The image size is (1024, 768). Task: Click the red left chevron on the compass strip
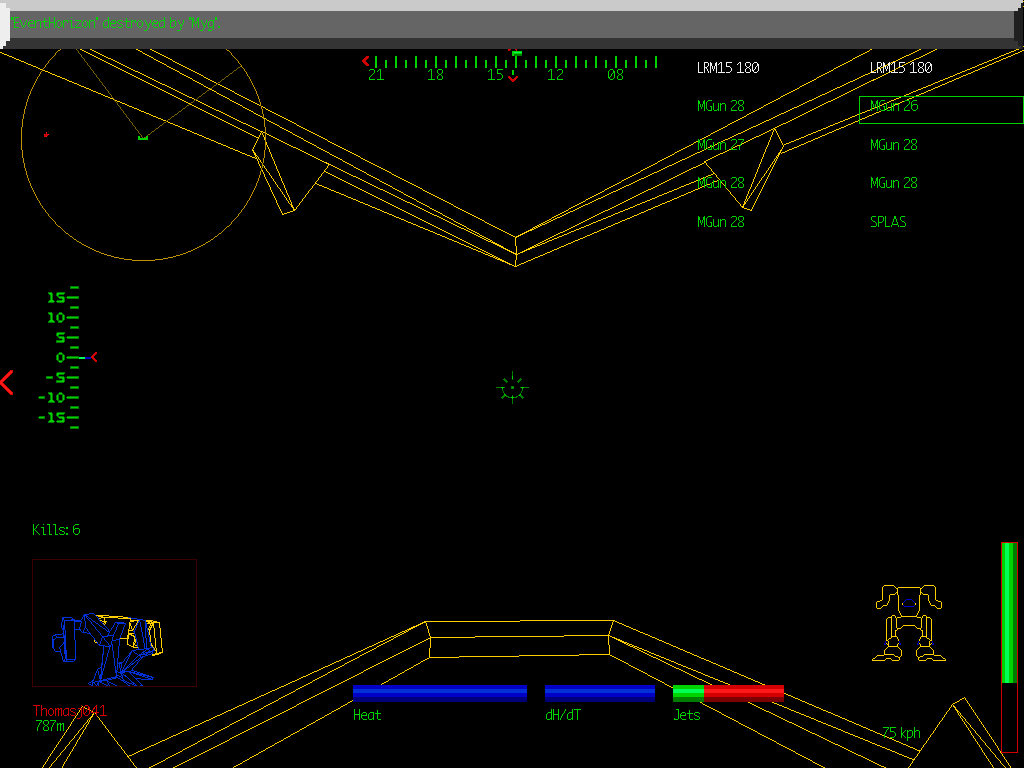[x=366, y=61]
